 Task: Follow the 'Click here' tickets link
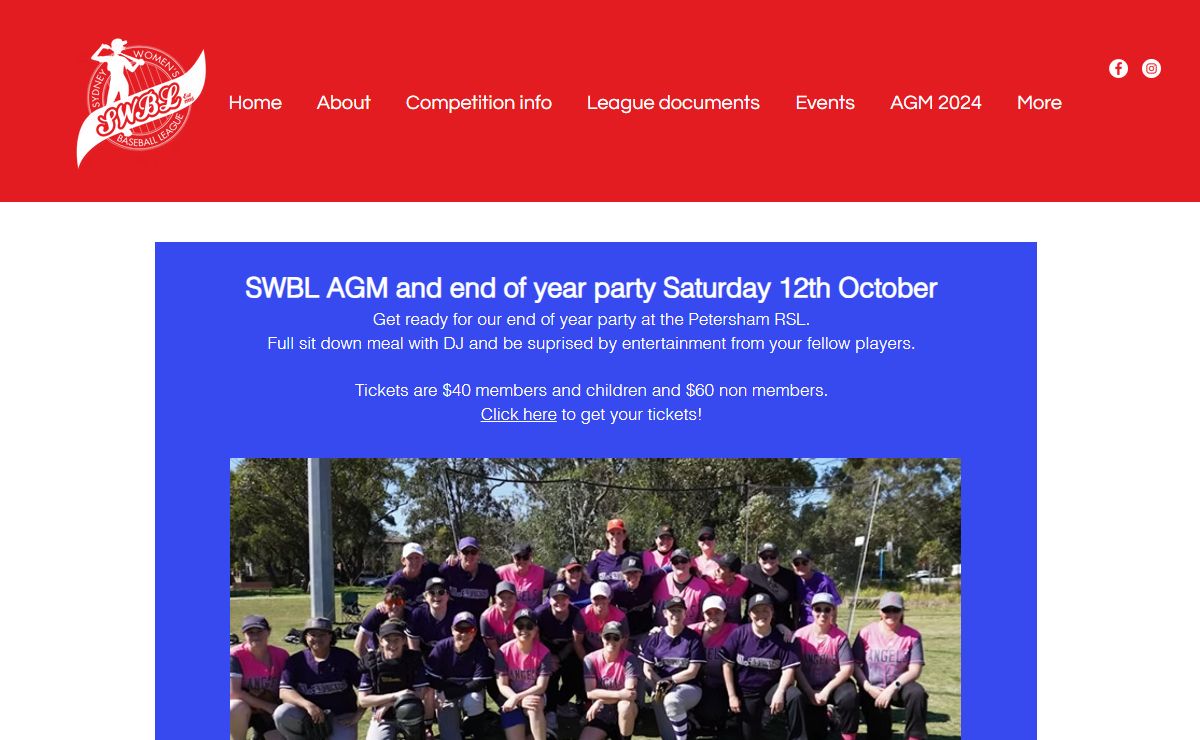[x=518, y=414]
